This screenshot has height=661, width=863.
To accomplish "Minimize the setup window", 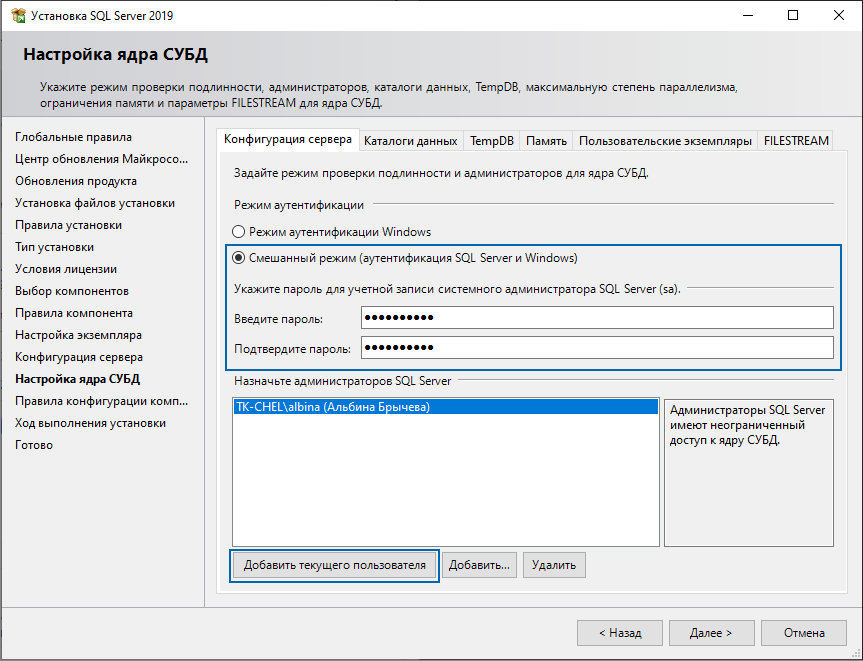I will (747, 15).
